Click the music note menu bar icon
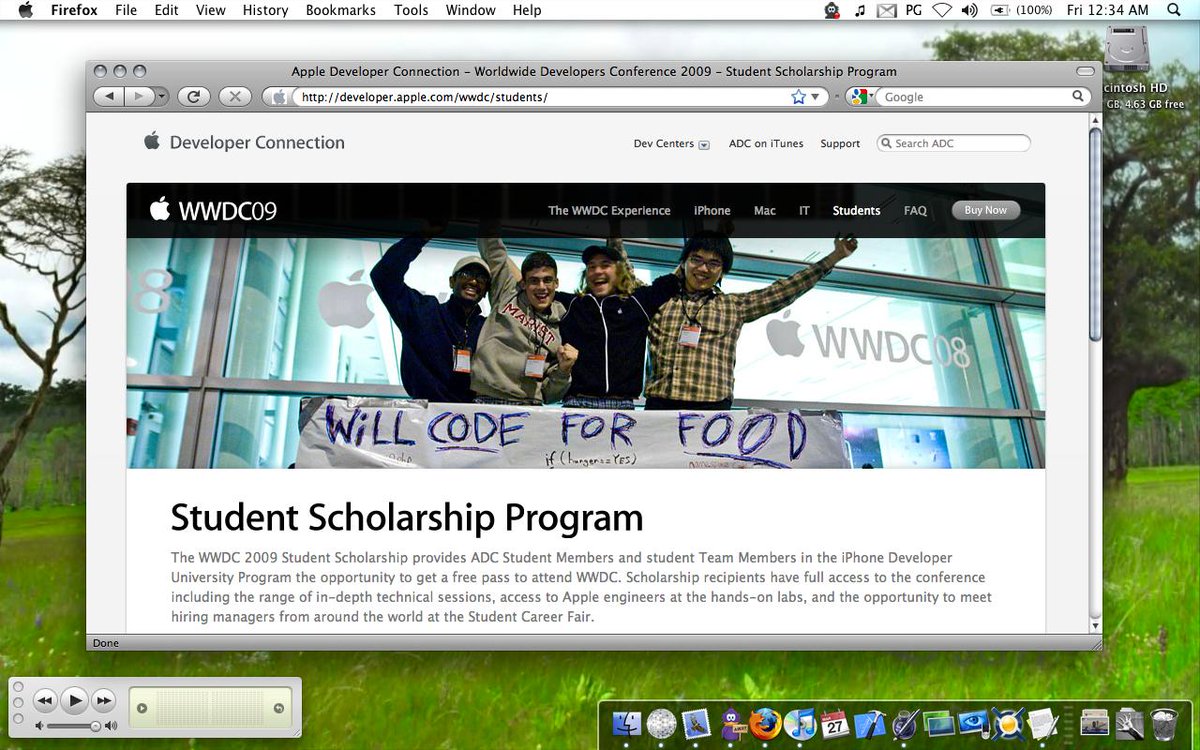 click(x=859, y=10)
